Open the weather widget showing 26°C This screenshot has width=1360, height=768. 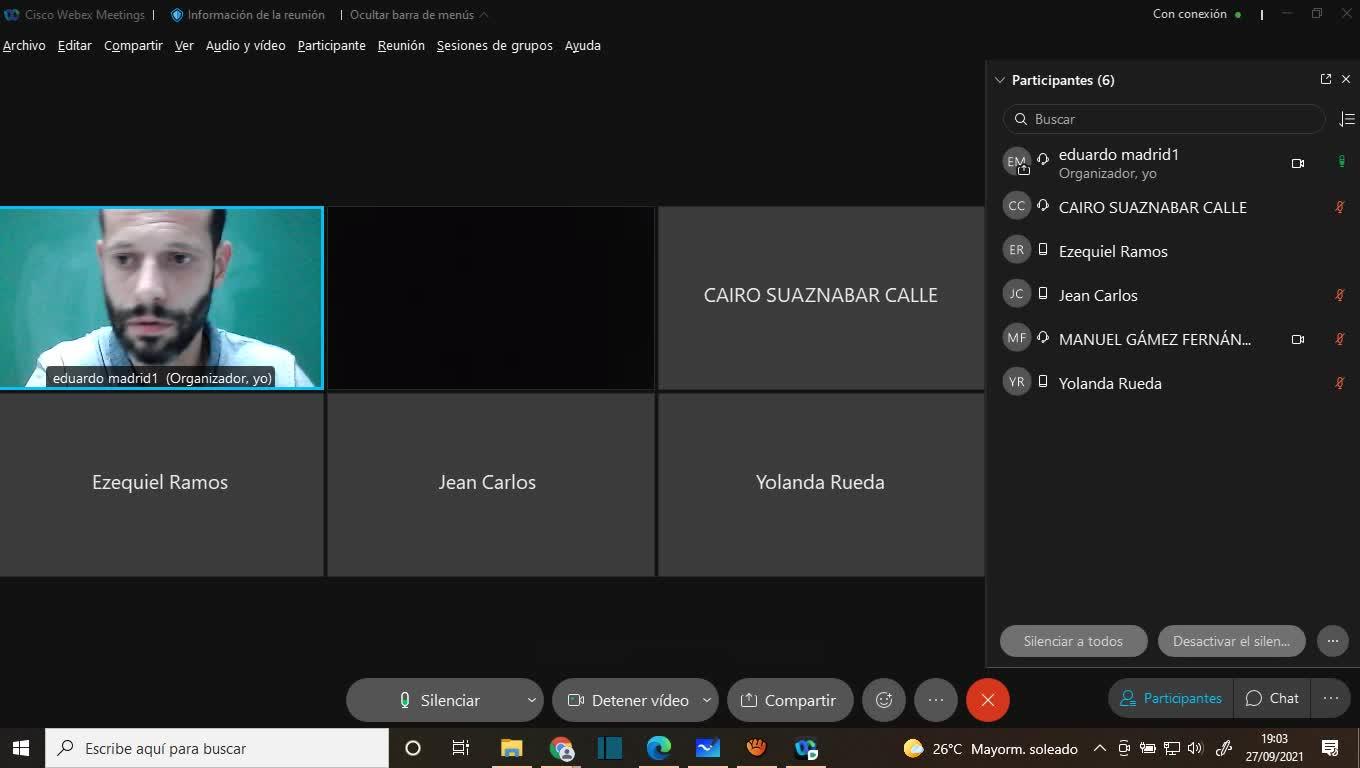pos(990,748)
